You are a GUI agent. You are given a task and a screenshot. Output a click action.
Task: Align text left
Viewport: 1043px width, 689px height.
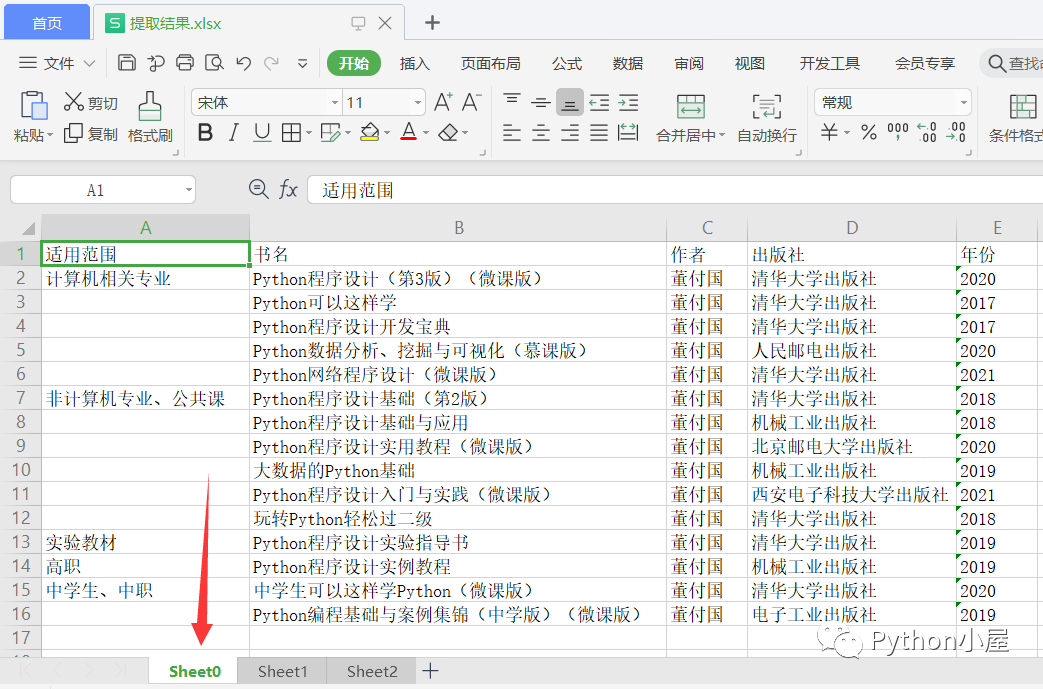coord(512,133)
